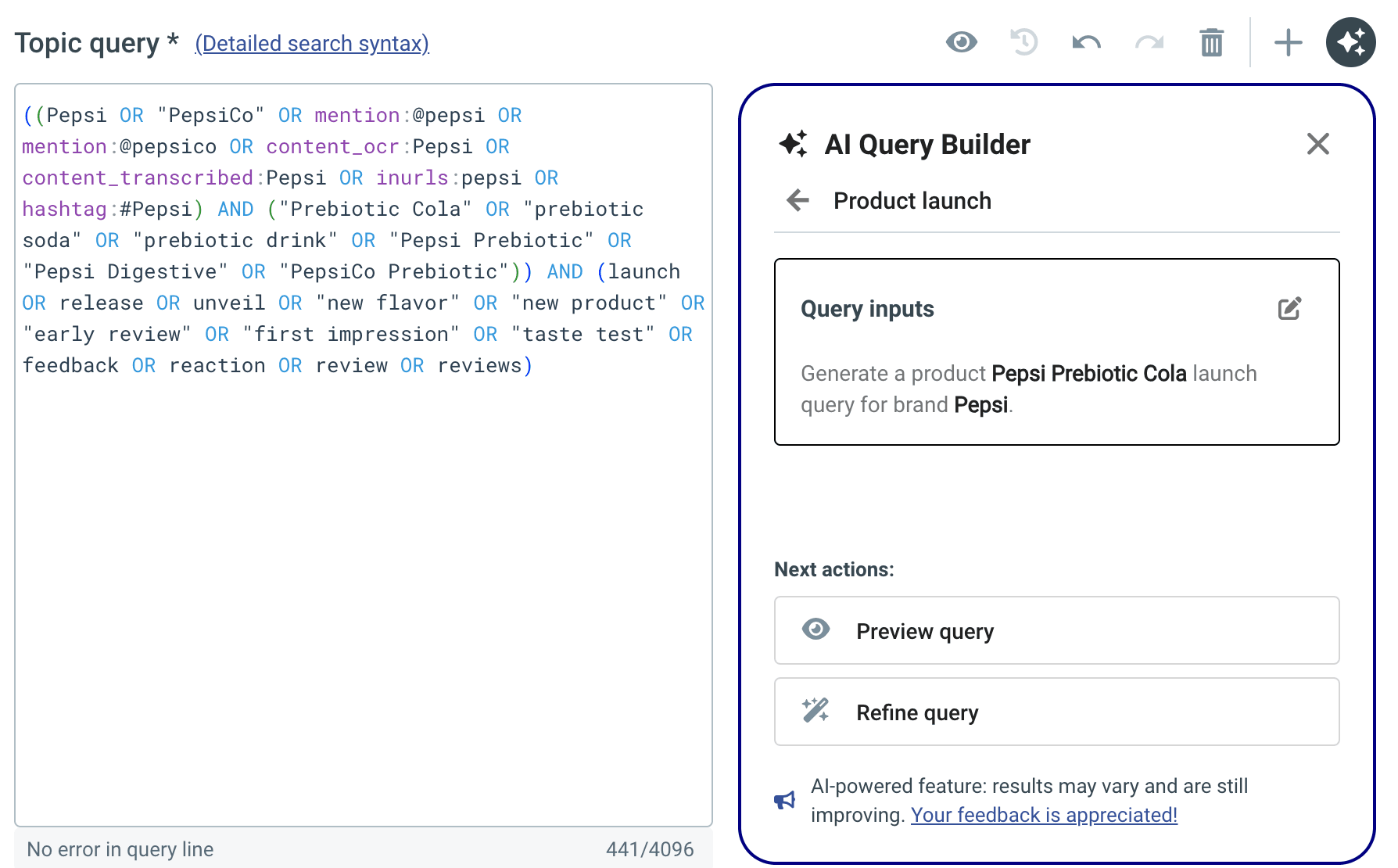This screenshot has width=1398, height=868.
Task: Close the AI Query Builder panel
Action: tap(1317, 144)
